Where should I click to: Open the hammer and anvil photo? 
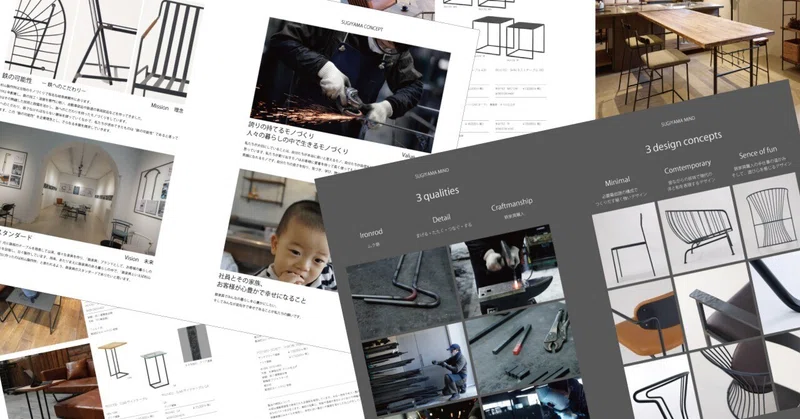coord(508,270)
